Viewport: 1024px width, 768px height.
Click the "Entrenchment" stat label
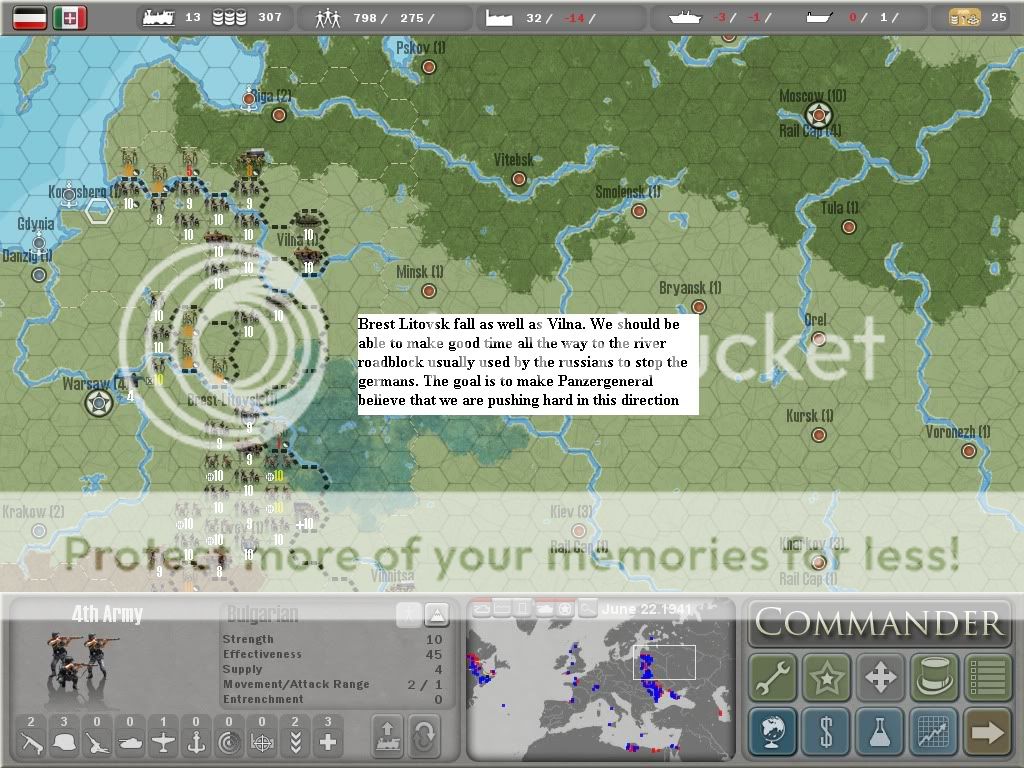[263, 699]
